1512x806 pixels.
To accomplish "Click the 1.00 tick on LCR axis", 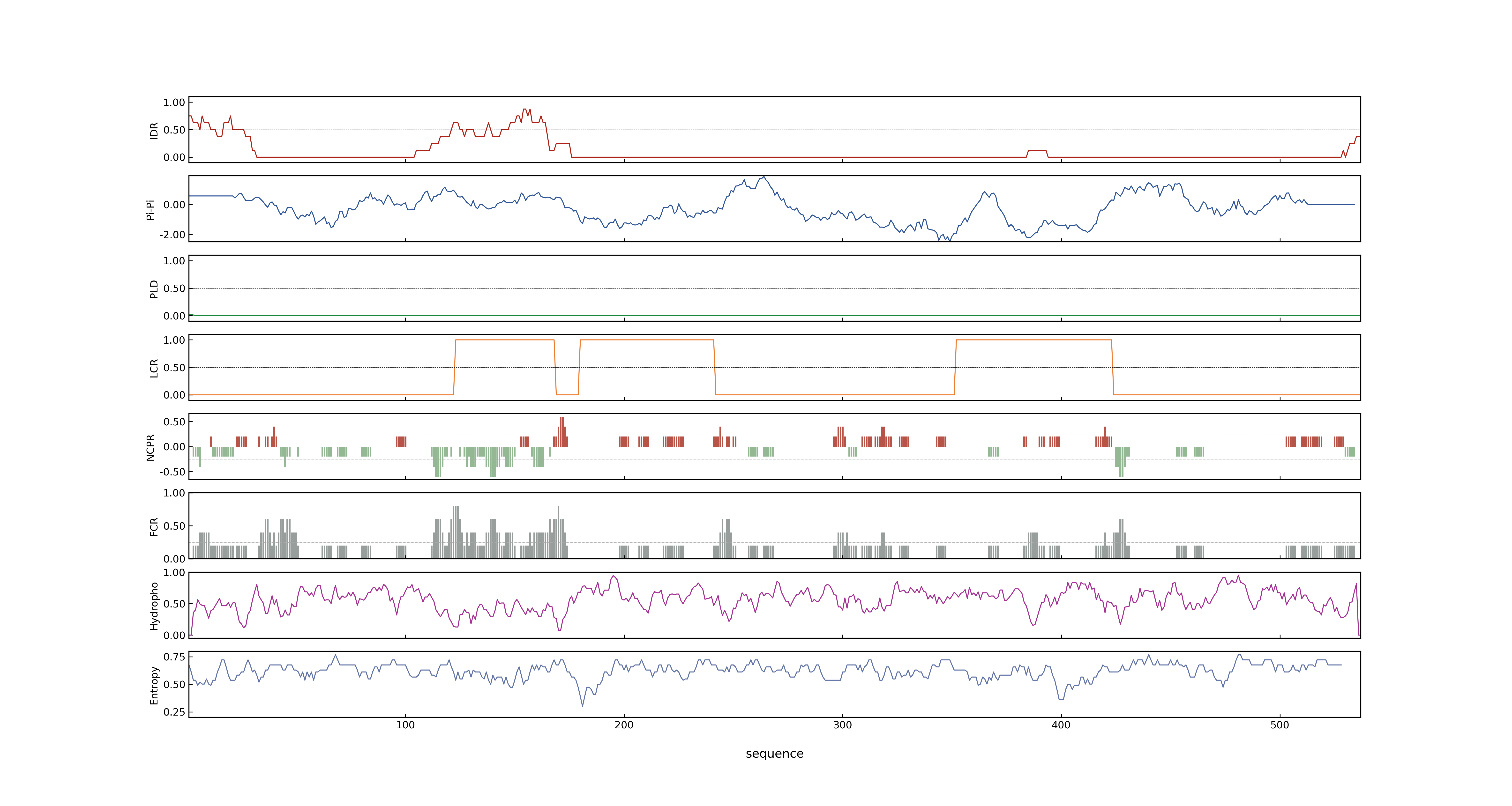I will click(x=174, y=340).
